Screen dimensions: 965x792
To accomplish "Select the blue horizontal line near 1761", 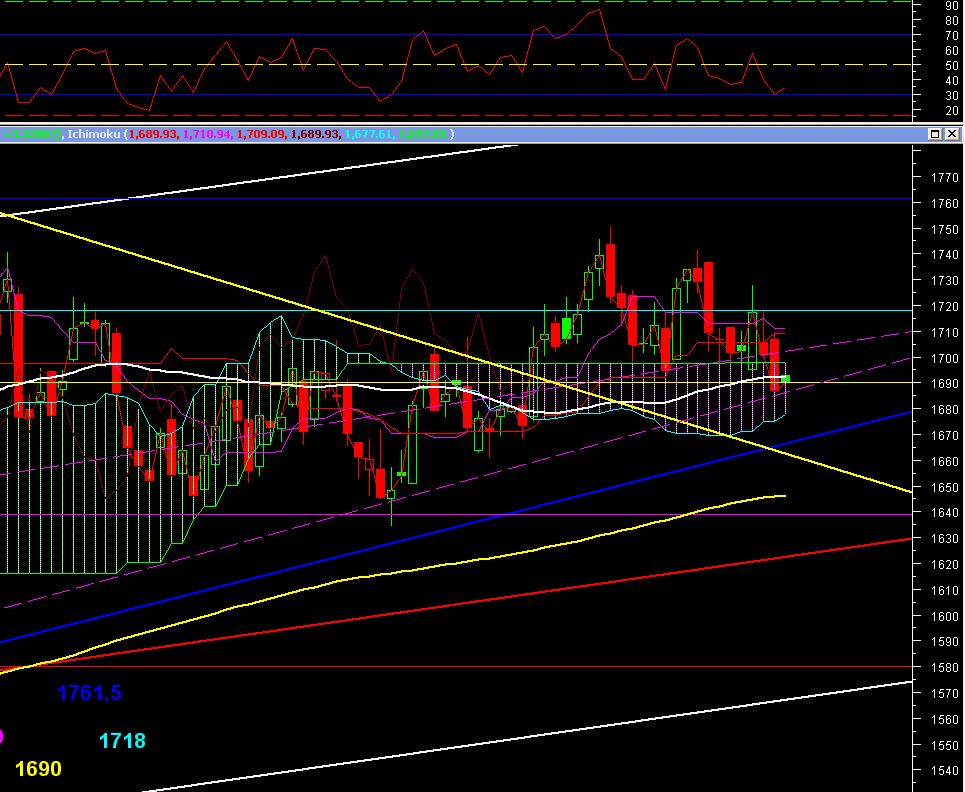I will pyautogui.click(x=455, y=199).
